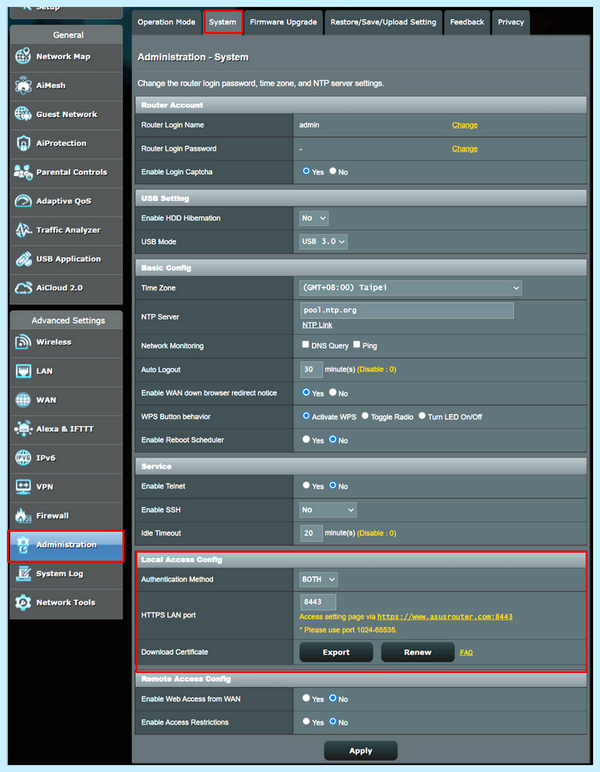Switch to the Privacy tab
600x772 pixels.
[511, 22]
